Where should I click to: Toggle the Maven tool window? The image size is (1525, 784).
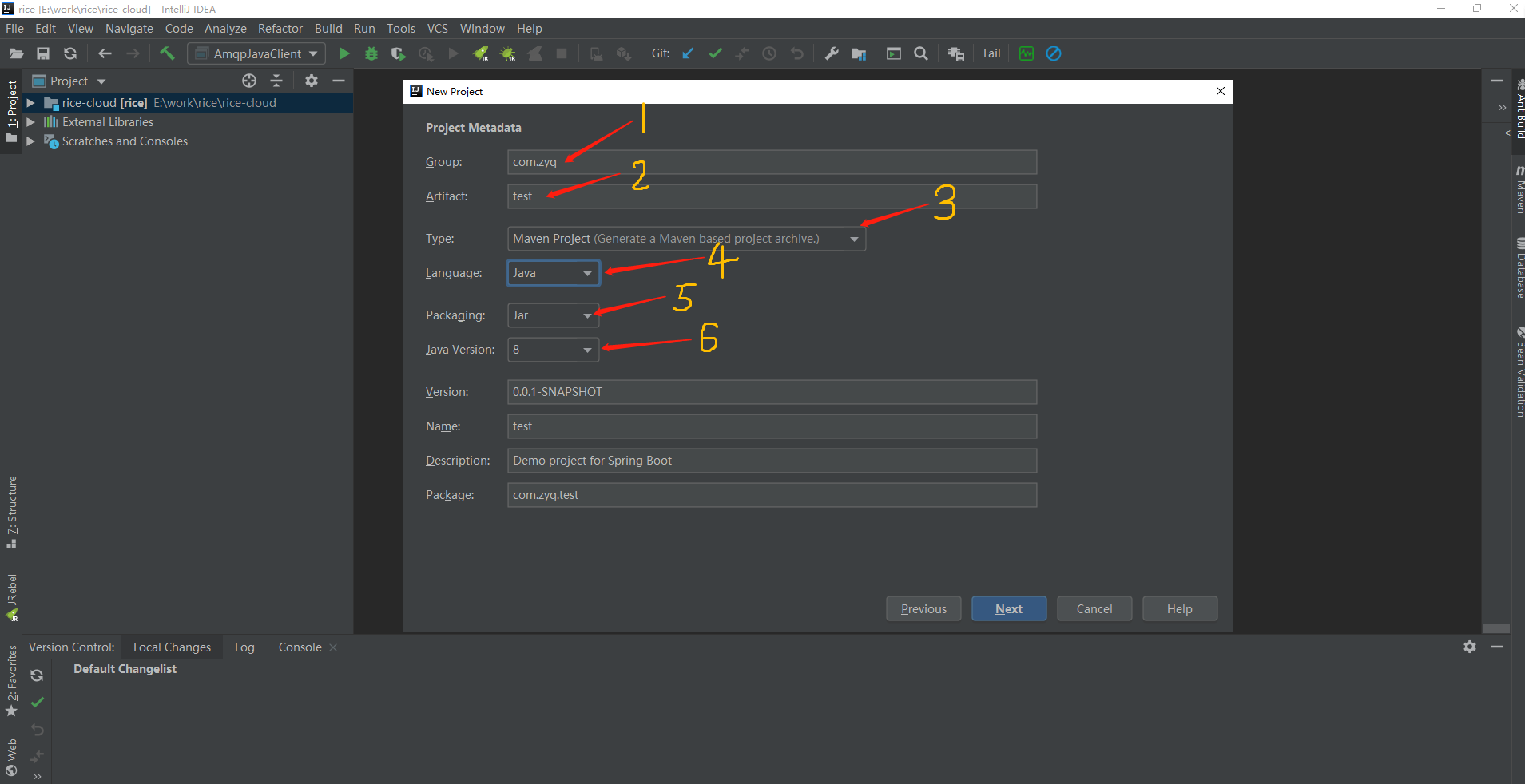(1519, 190)
